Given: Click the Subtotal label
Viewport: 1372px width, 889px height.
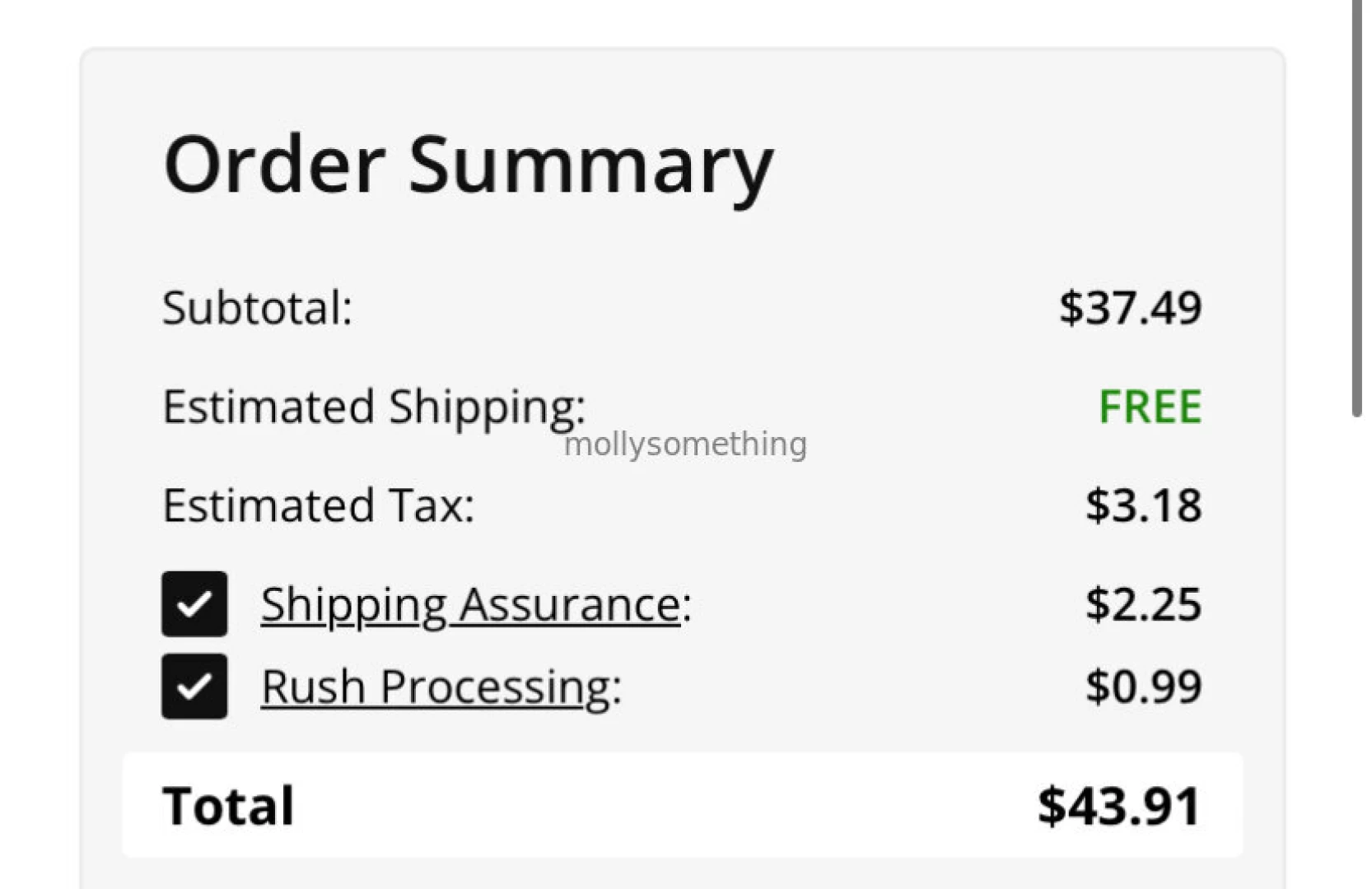Looking at the screenshot, I should tap(257, 308).
